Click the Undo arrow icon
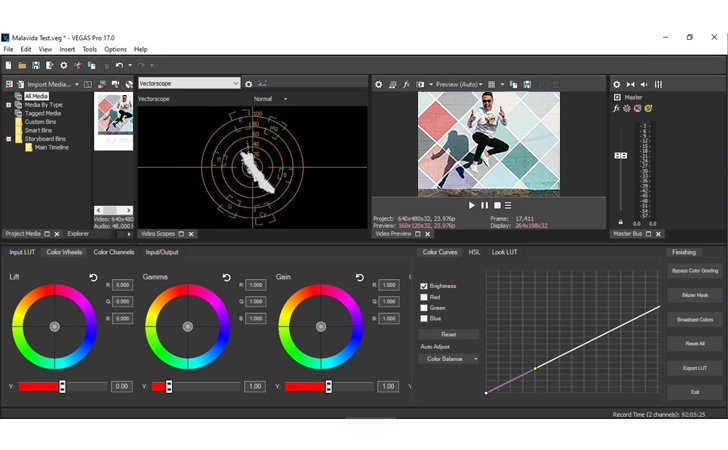The width and height of the screenshot is (728, 450). (118, 65)
